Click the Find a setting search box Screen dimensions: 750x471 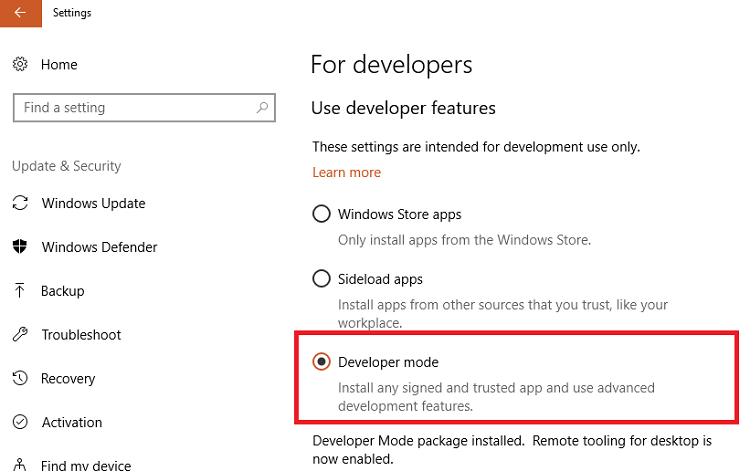pos(130,108)
